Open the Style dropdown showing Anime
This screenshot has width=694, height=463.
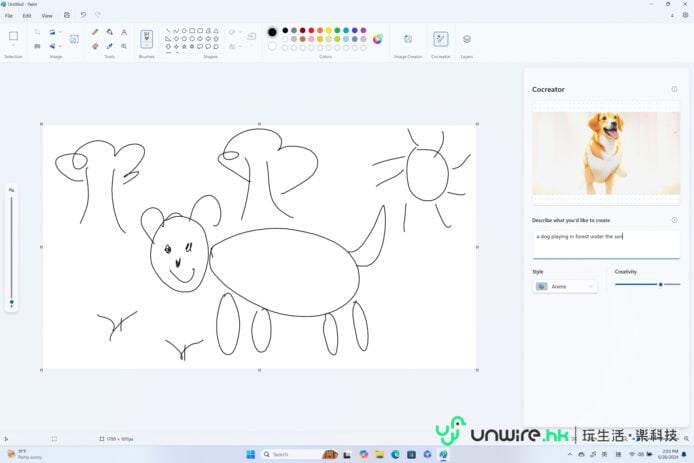565,286
